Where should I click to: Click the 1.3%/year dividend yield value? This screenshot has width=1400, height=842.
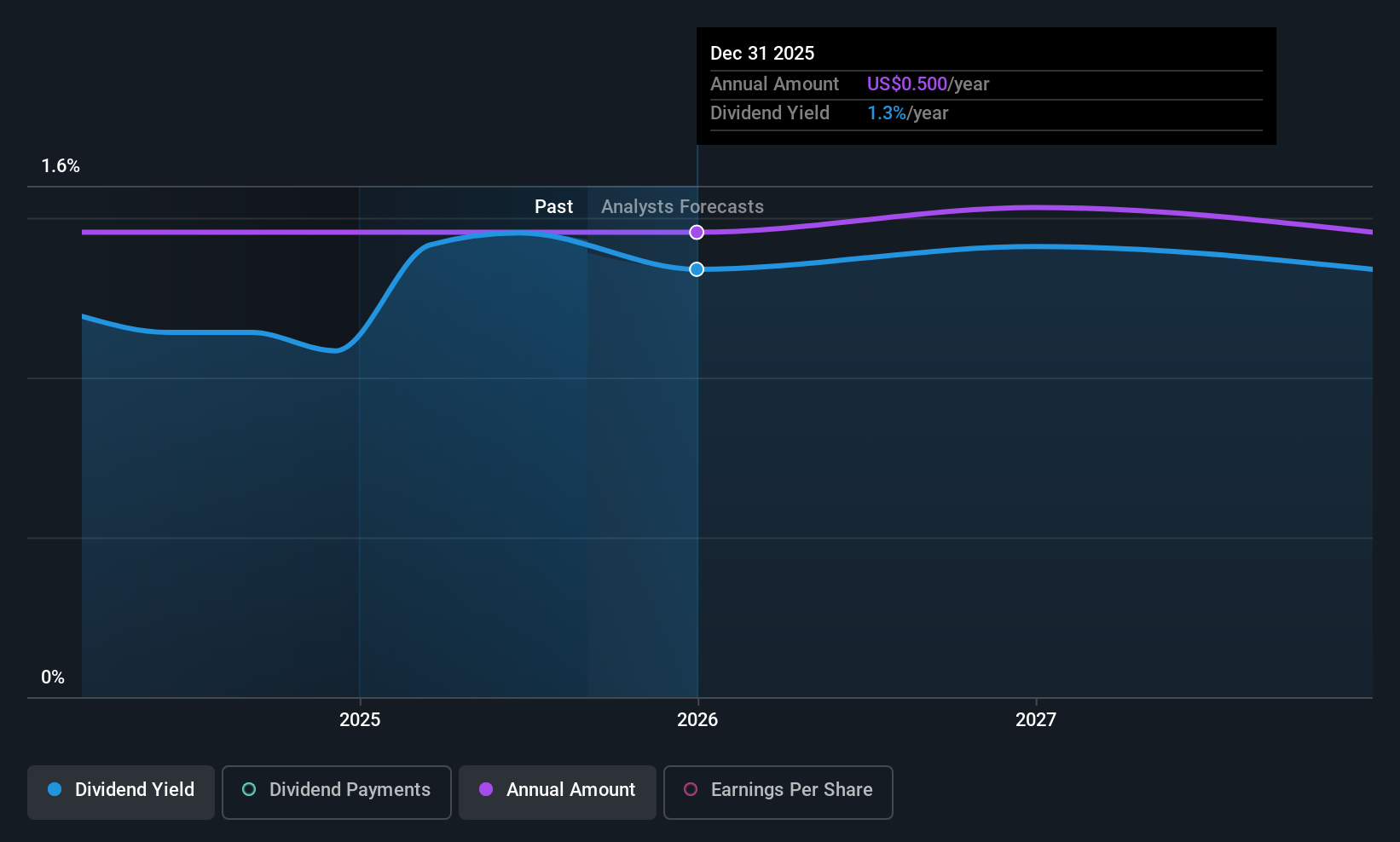click(907, 112)
